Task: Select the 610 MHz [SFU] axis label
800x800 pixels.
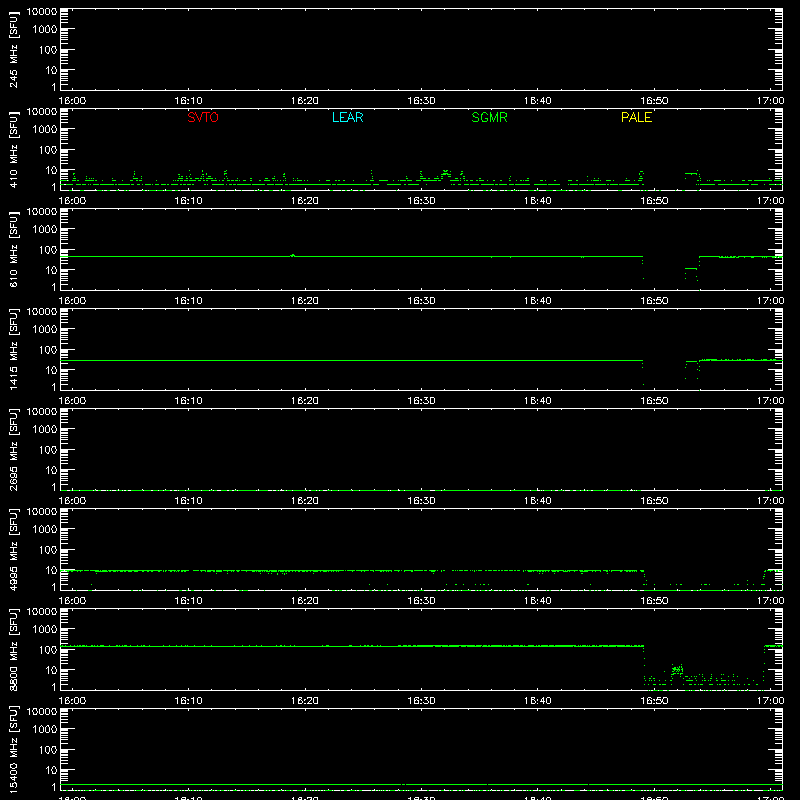Action: point(14,250)
